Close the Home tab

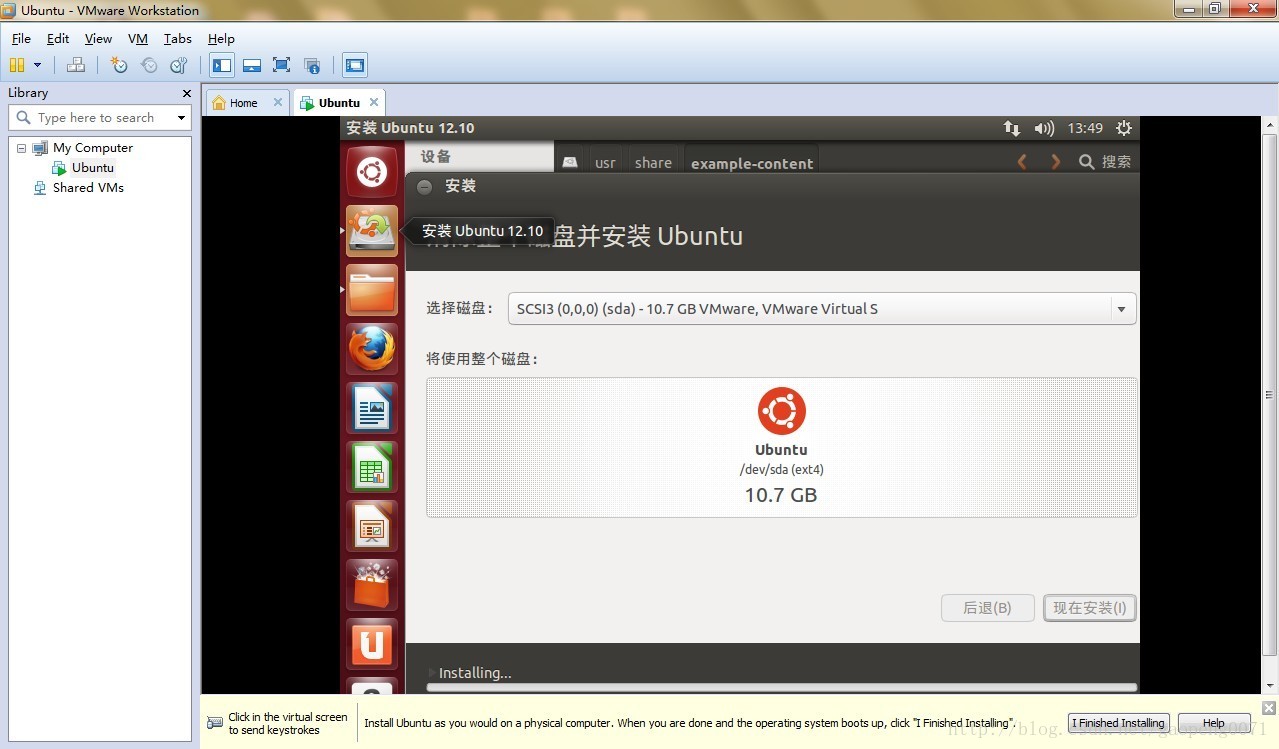click(x=278, y=102)
